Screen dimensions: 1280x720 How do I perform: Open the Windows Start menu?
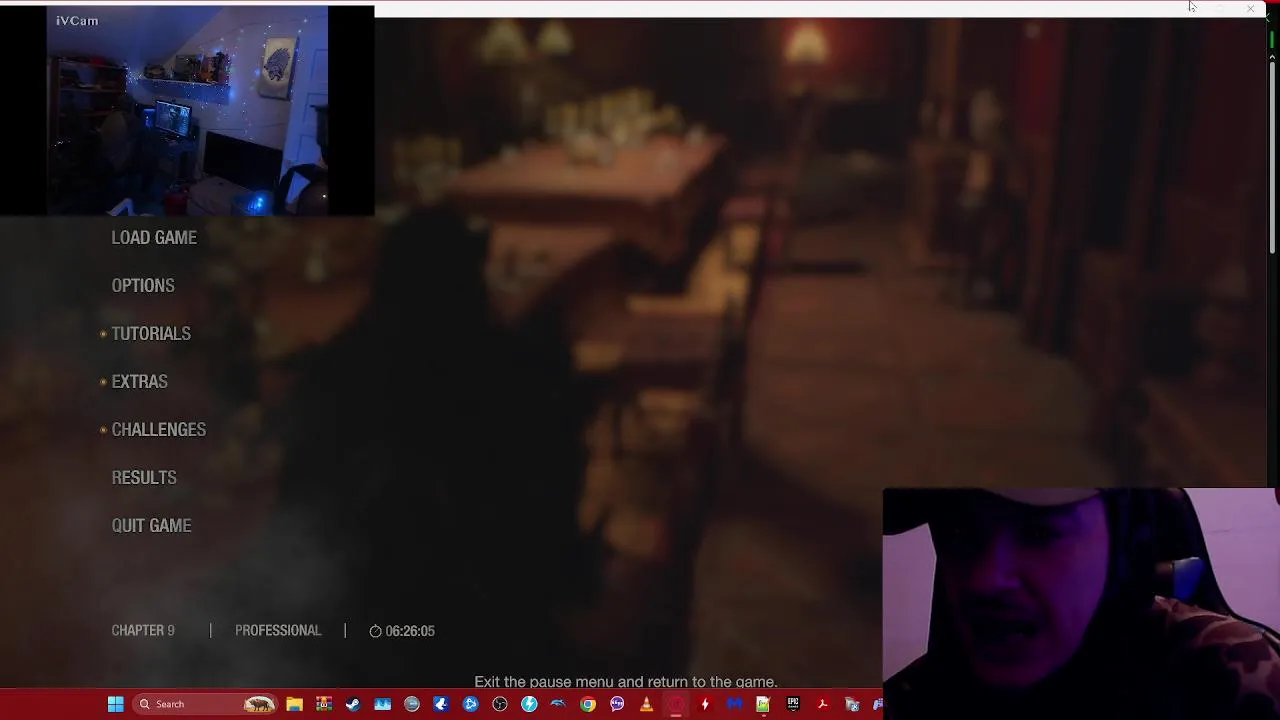point(115,704)
